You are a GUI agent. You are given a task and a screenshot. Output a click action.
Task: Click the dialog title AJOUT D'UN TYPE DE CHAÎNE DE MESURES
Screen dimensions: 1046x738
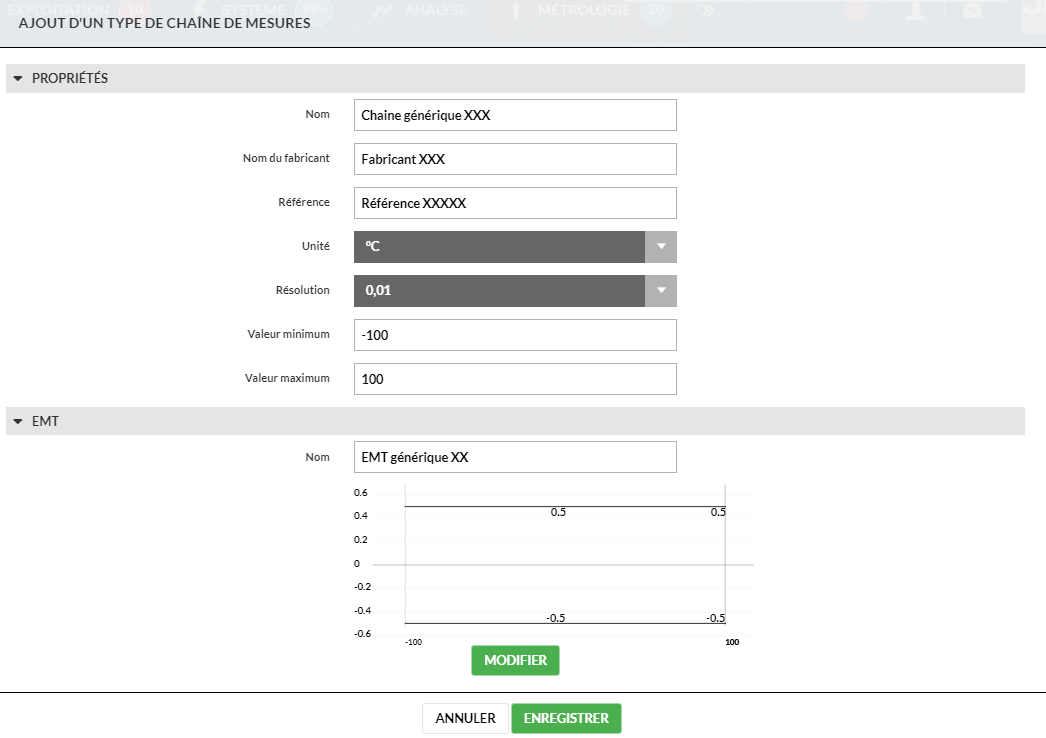164,23
